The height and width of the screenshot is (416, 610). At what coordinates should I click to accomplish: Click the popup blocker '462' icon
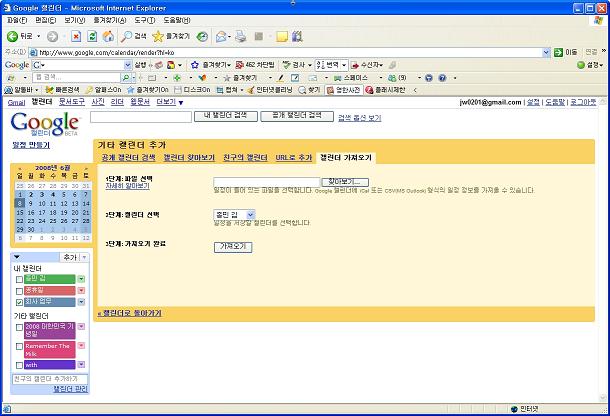coord(240,65)
